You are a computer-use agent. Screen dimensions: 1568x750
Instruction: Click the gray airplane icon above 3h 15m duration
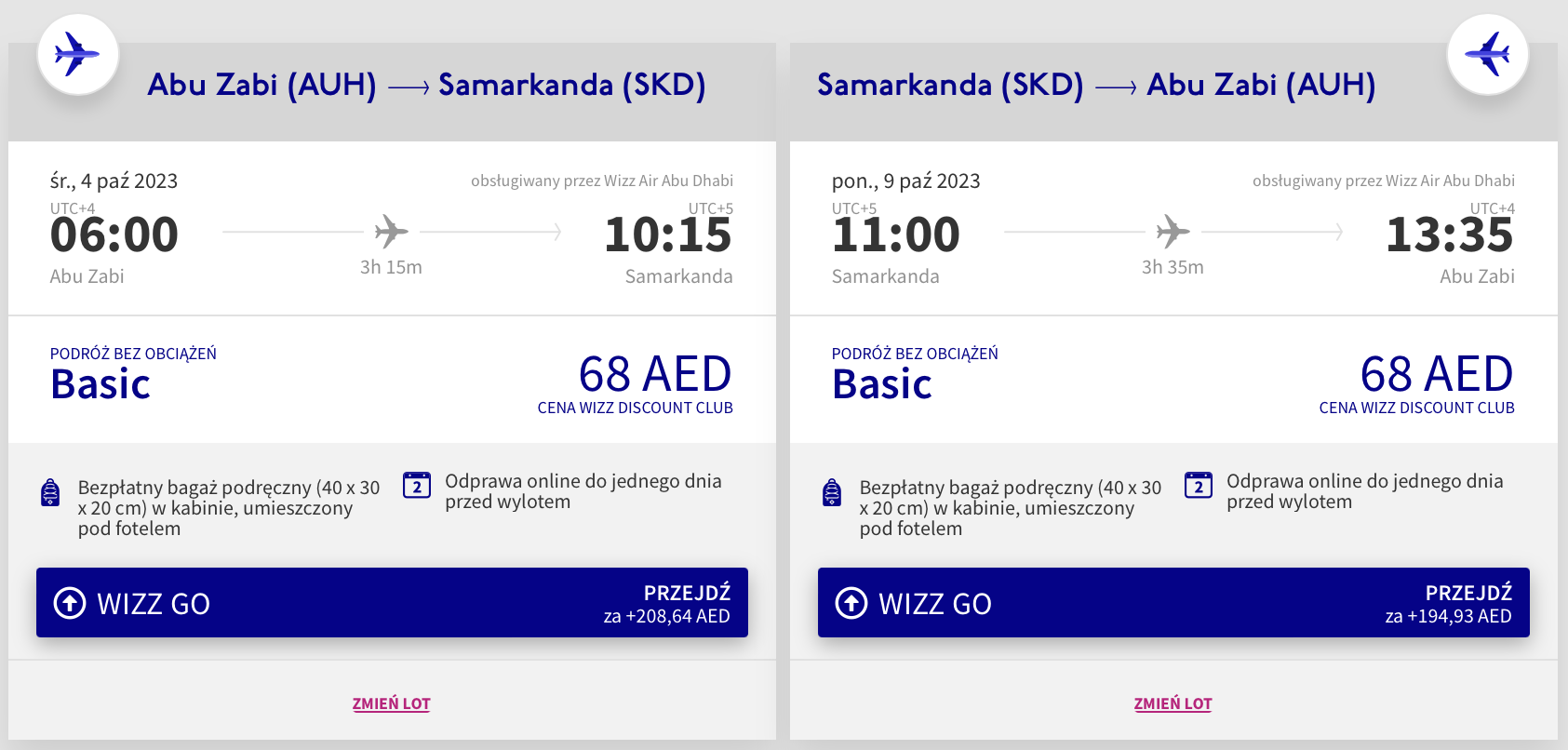392,231
